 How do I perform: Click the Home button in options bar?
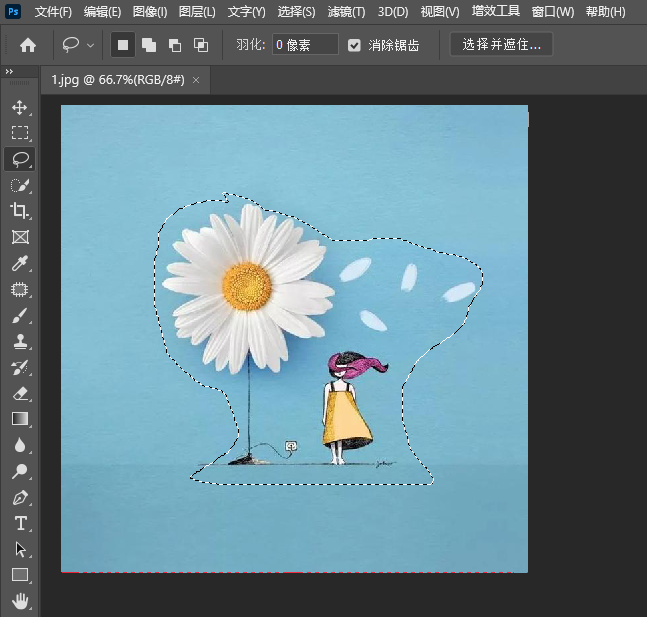[x=28, y=45]
